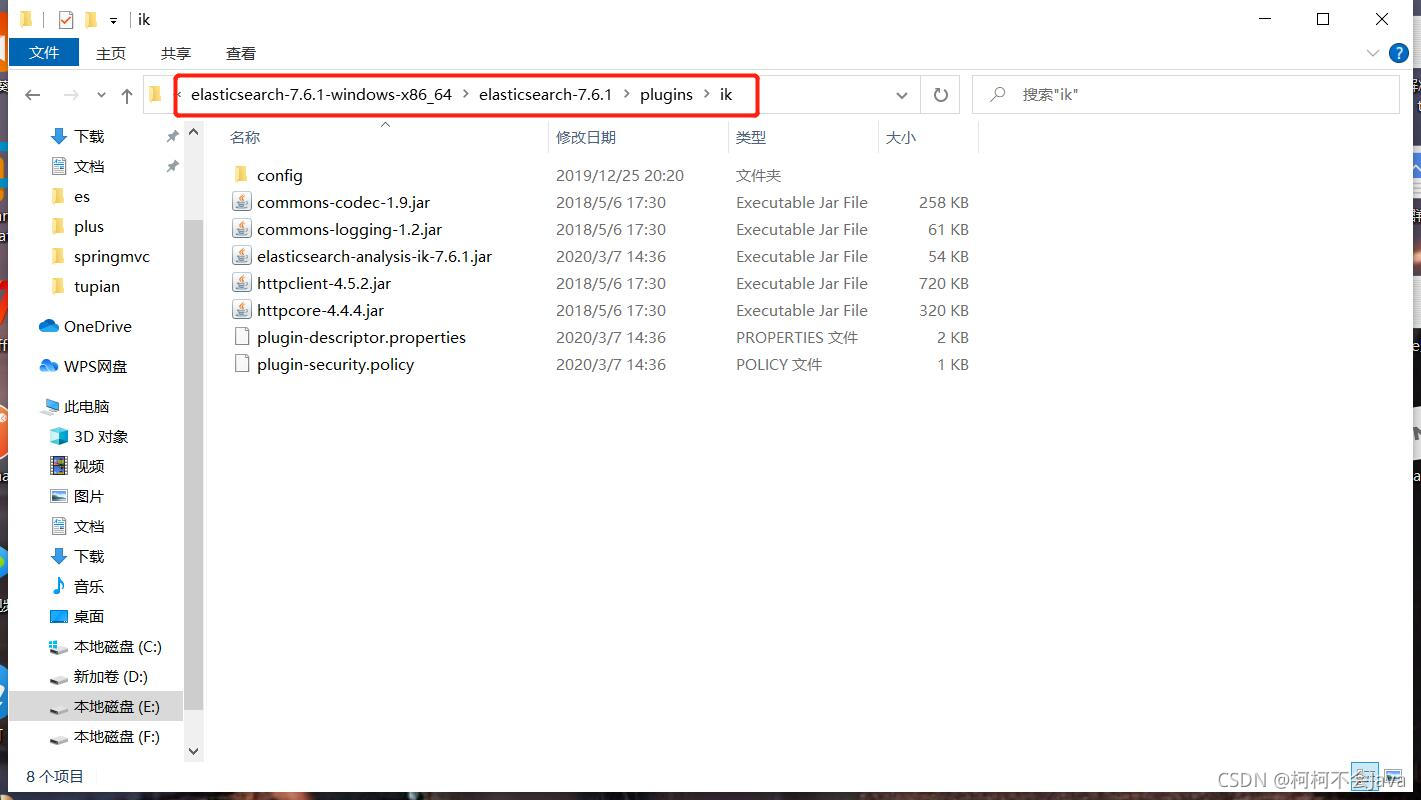Go up one folder level
The height and width of the screenshot is (800, 1421).
click(x=126, y=95)
